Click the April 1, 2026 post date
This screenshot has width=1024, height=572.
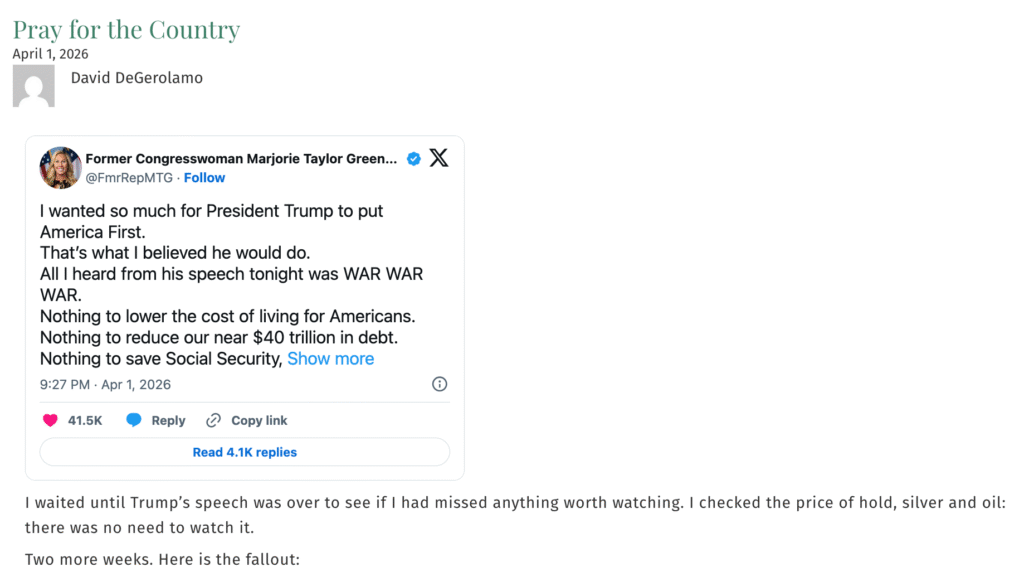[50, 54]
